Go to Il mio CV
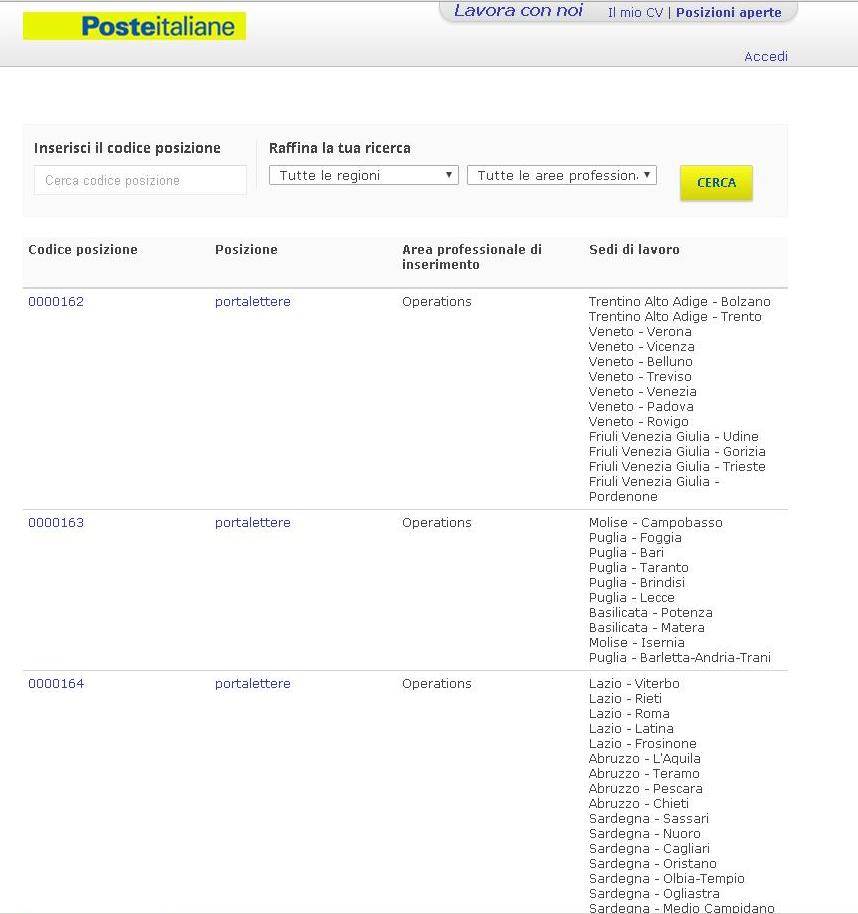The image size is (858, 914). click(x=635, y=13)
